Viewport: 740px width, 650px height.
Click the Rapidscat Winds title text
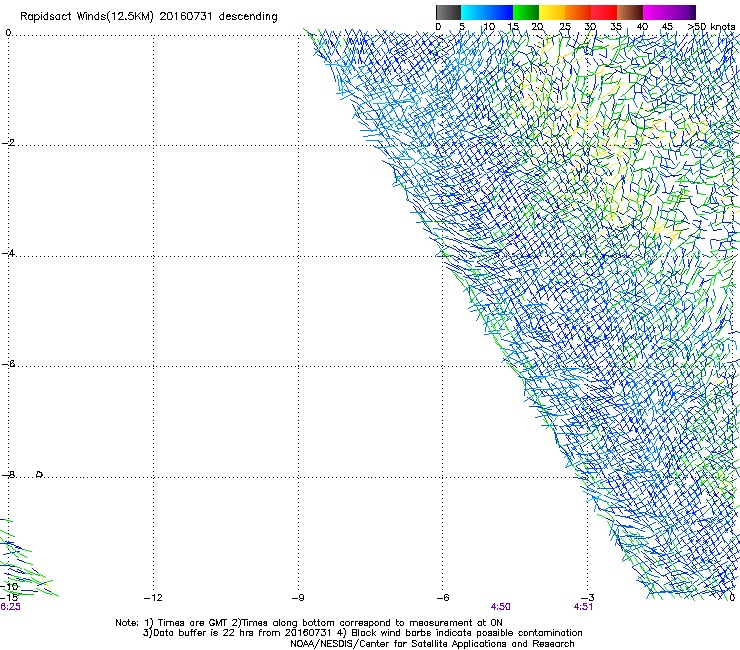point(149,17)
